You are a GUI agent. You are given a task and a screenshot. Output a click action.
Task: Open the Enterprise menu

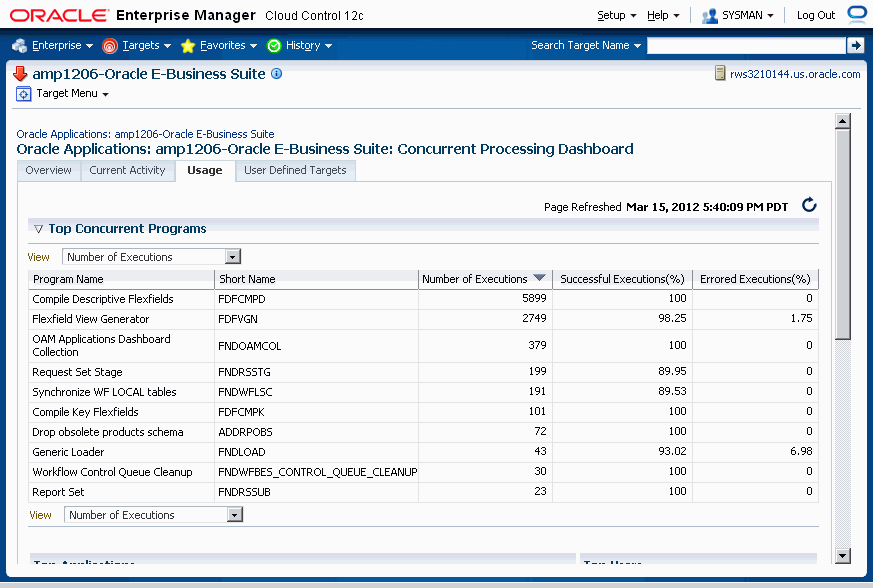point(62,46)
